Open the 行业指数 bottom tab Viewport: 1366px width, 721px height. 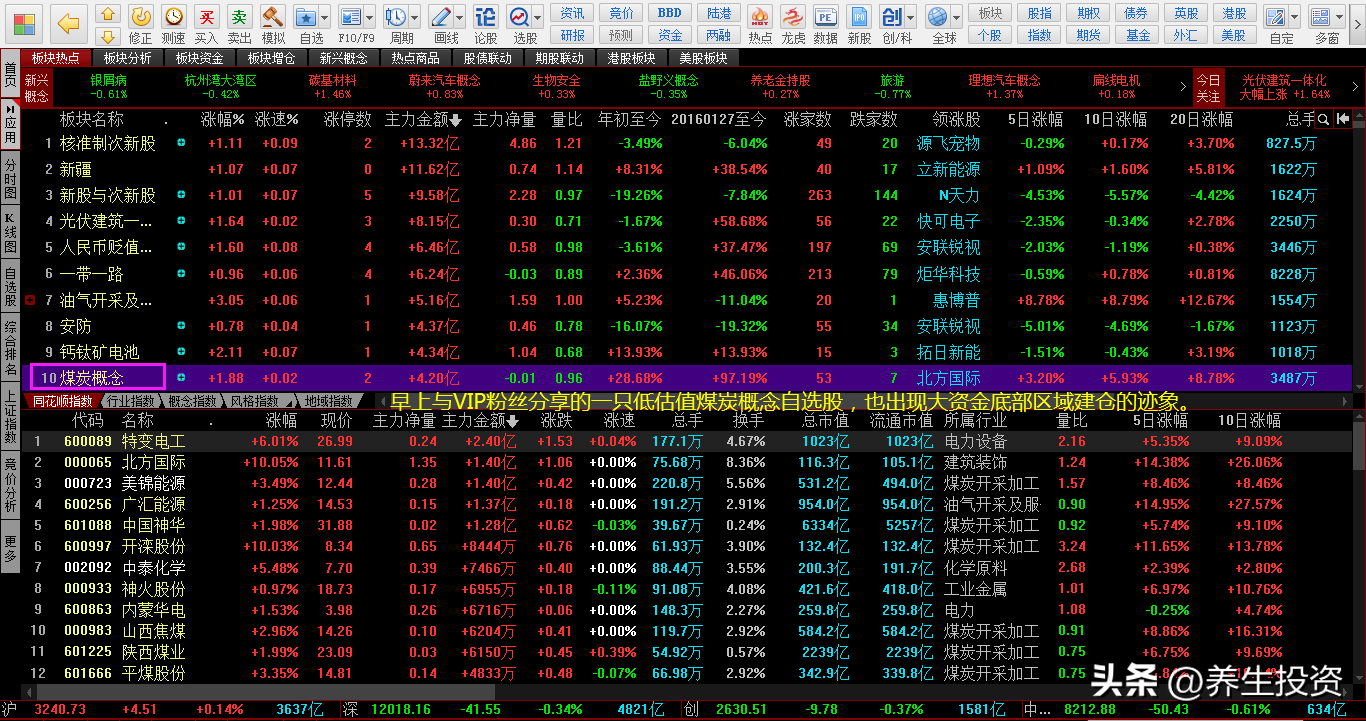point(131,401)
